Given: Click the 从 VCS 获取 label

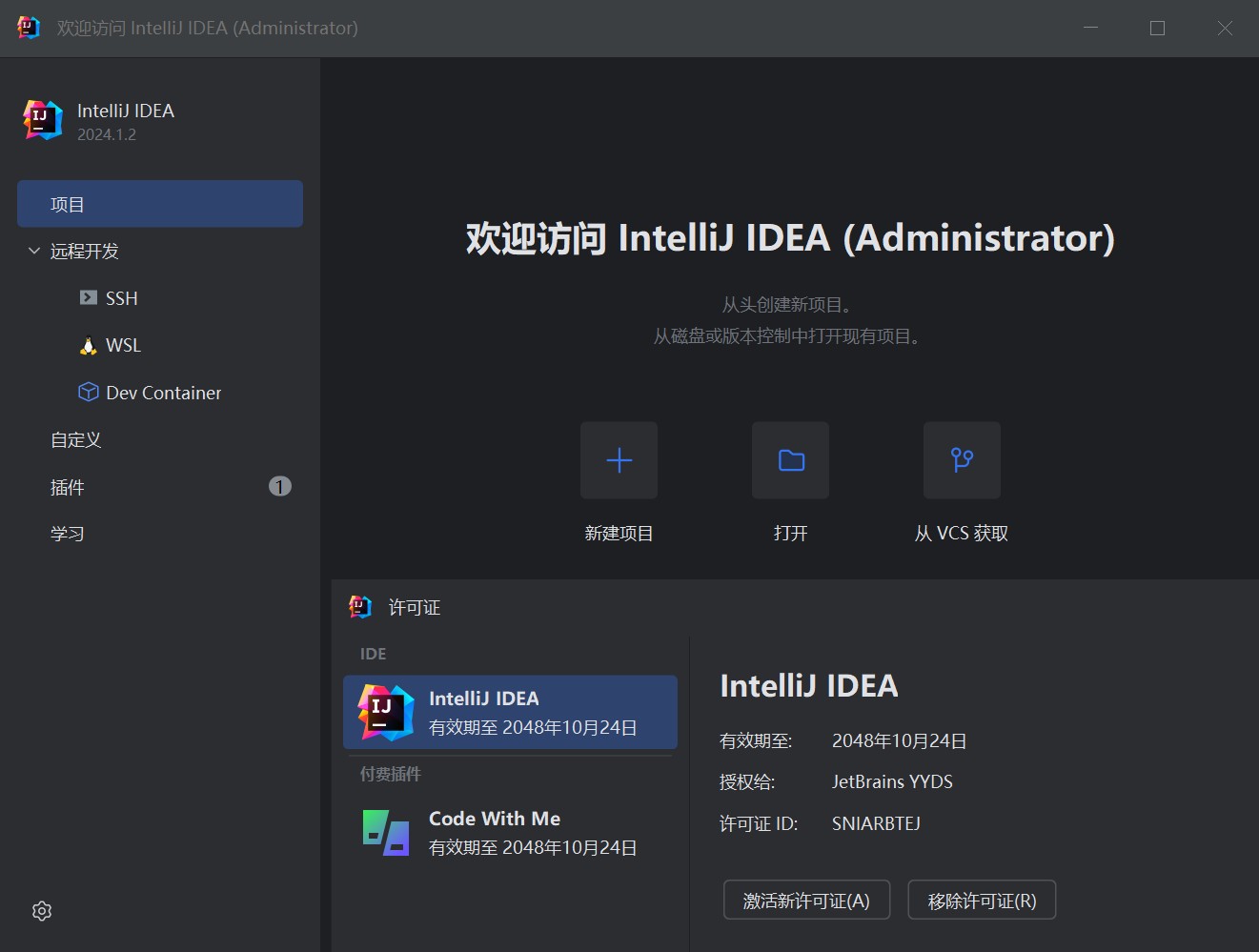Looking at the screenshot, I should click(x=962, y=533).
